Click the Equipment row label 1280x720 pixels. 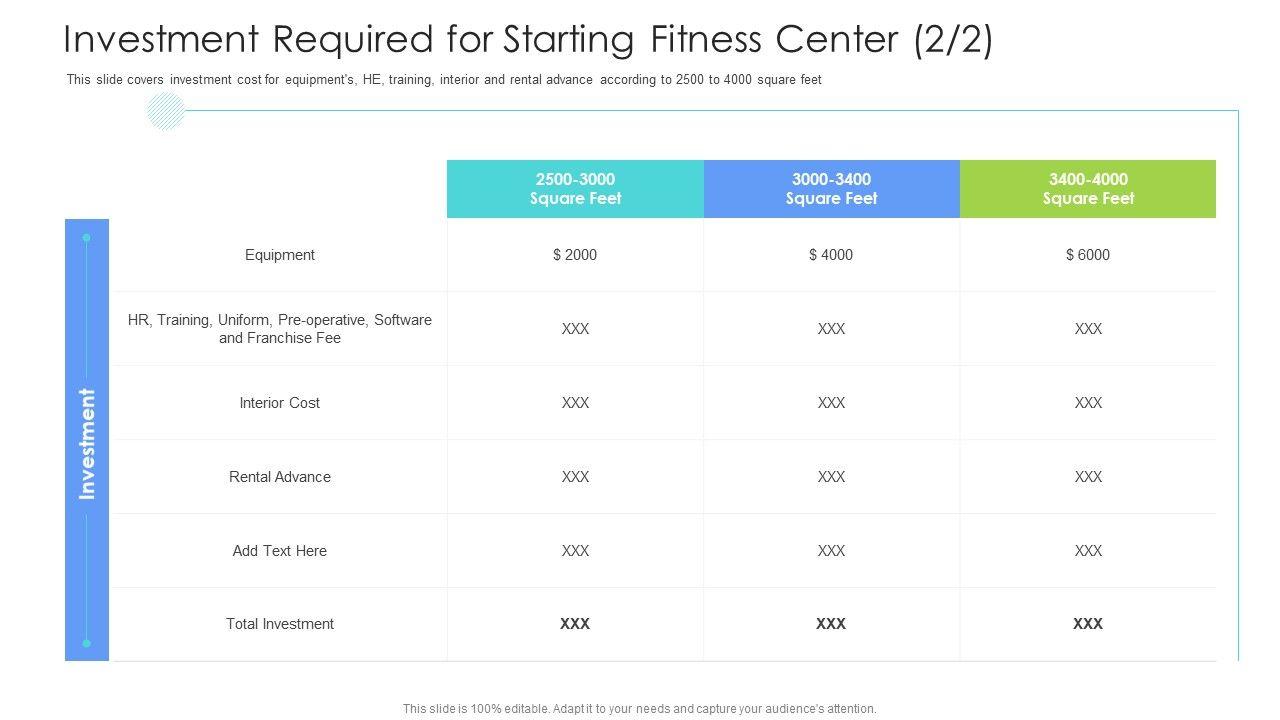(x=280, y=255)
